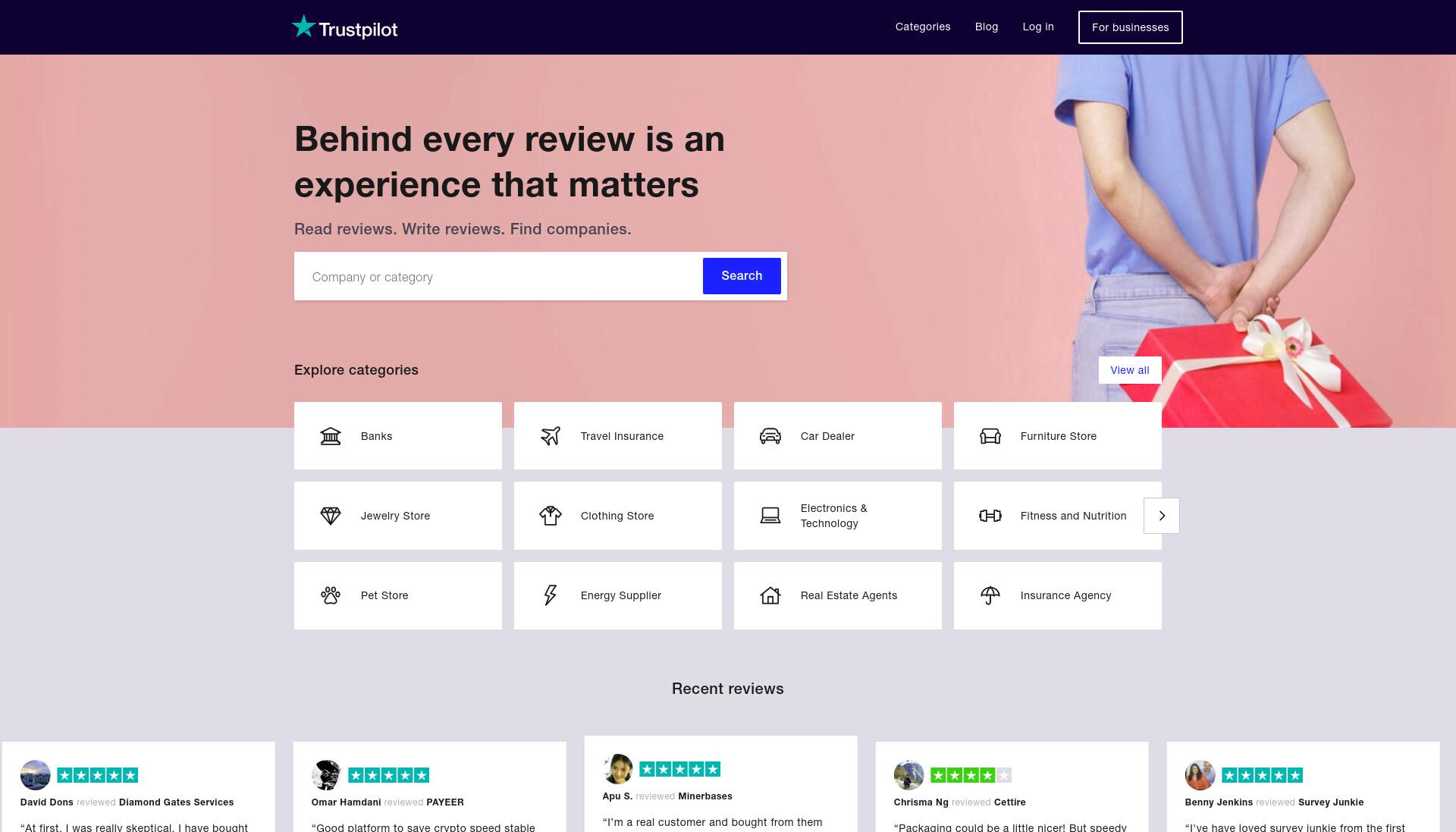
Task: Click the Jewelry Store diamond icon
Action: [x=331, y=516]
